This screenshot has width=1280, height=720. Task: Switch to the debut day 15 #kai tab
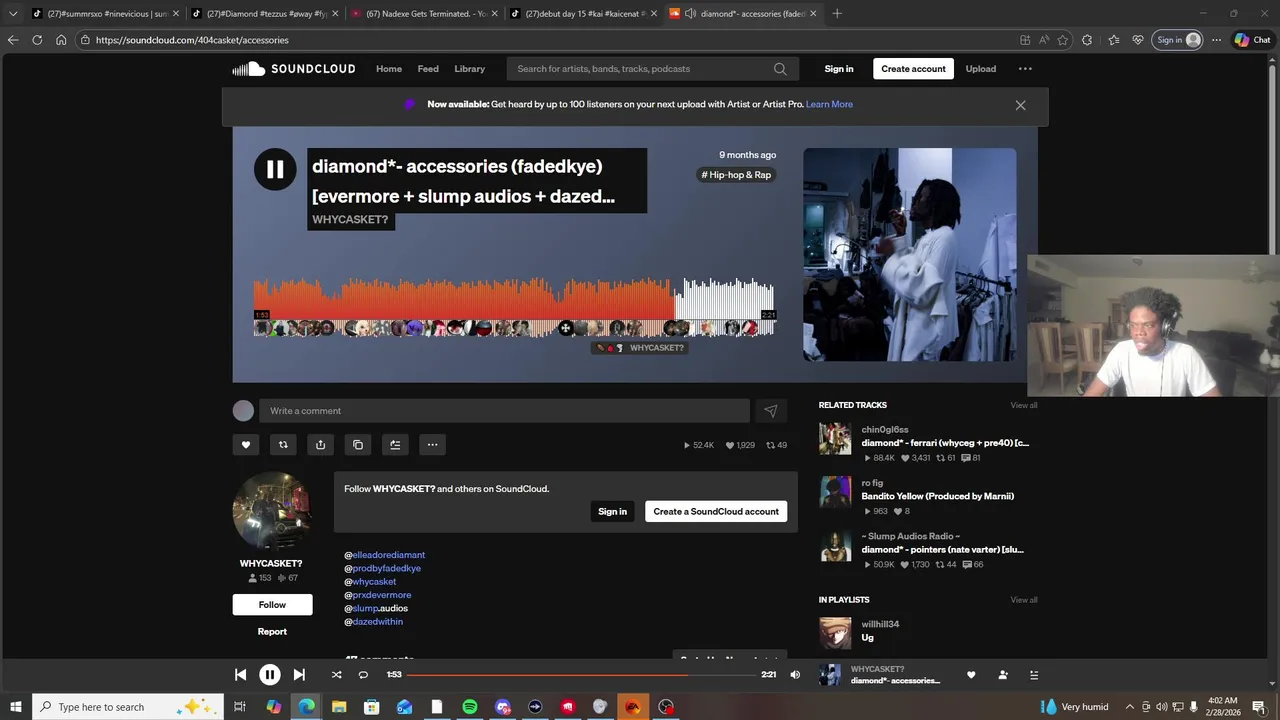[582, 13]
